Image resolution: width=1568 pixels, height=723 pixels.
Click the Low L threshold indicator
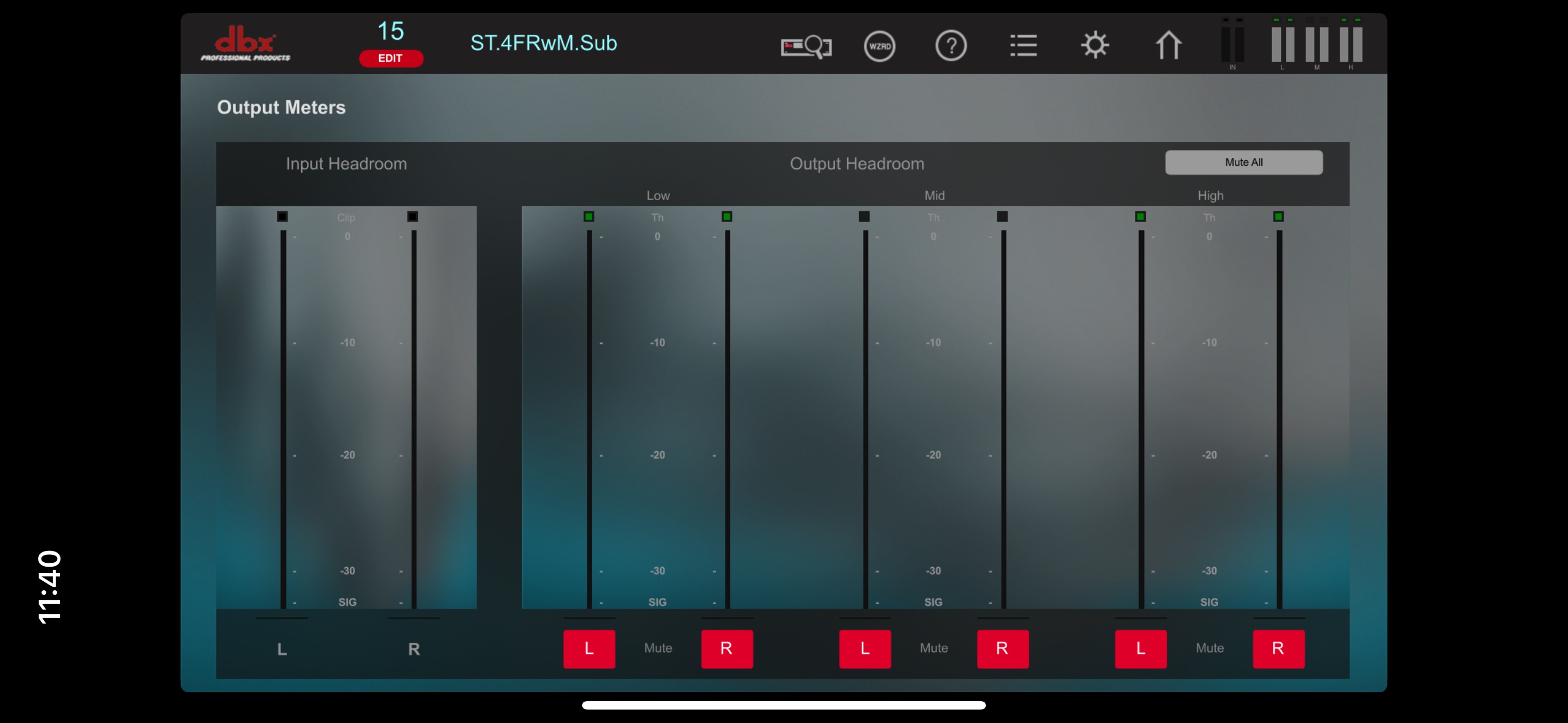point(589,217)
